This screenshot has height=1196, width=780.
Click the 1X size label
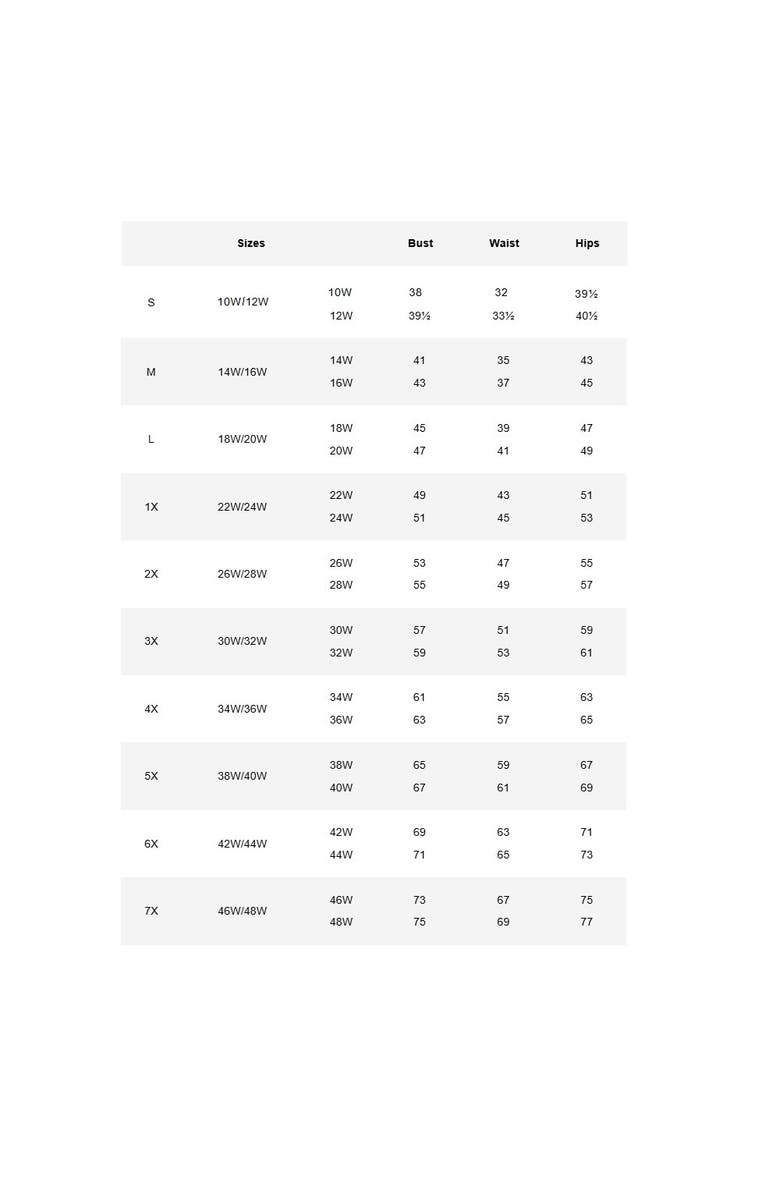[x=151, y=507]
